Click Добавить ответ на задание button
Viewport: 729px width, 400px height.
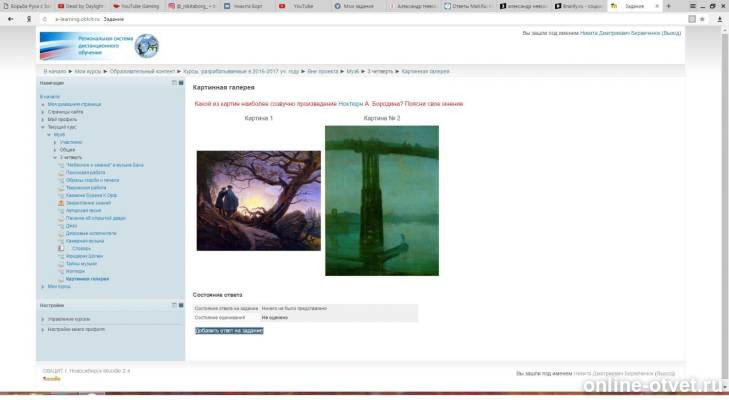click(229, 330)
